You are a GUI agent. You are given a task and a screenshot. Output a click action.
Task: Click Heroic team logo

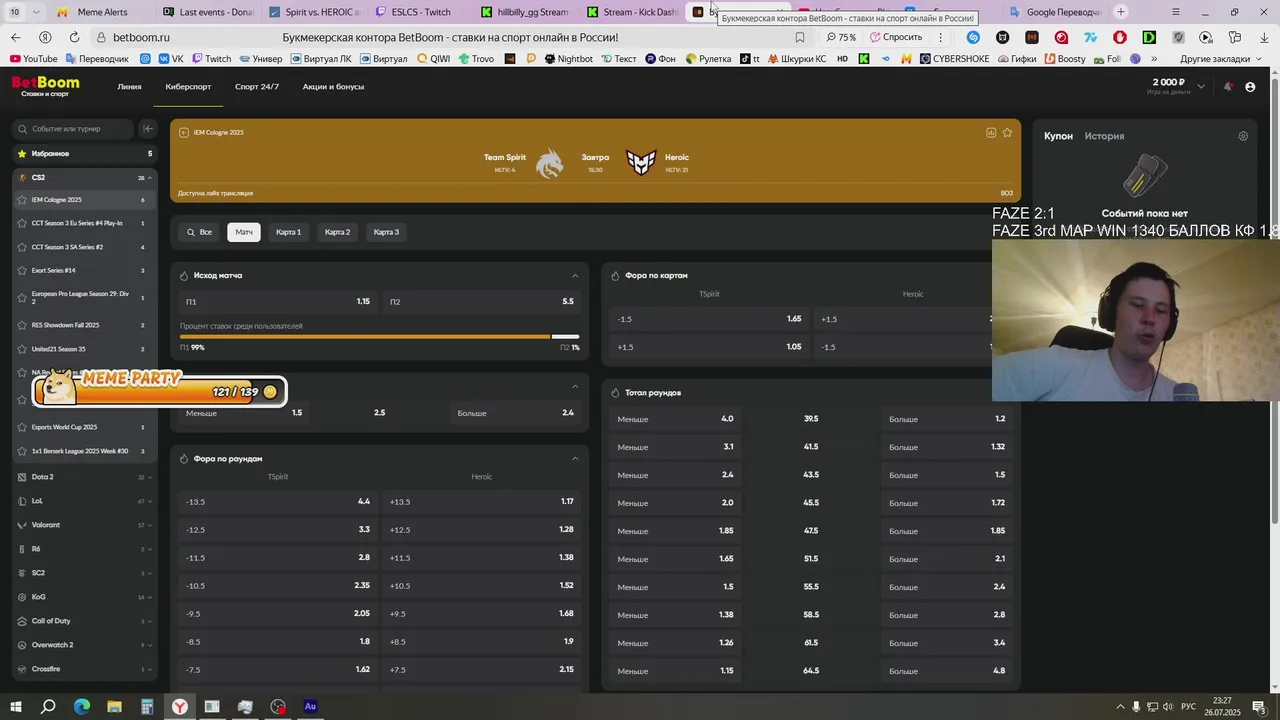641,162
